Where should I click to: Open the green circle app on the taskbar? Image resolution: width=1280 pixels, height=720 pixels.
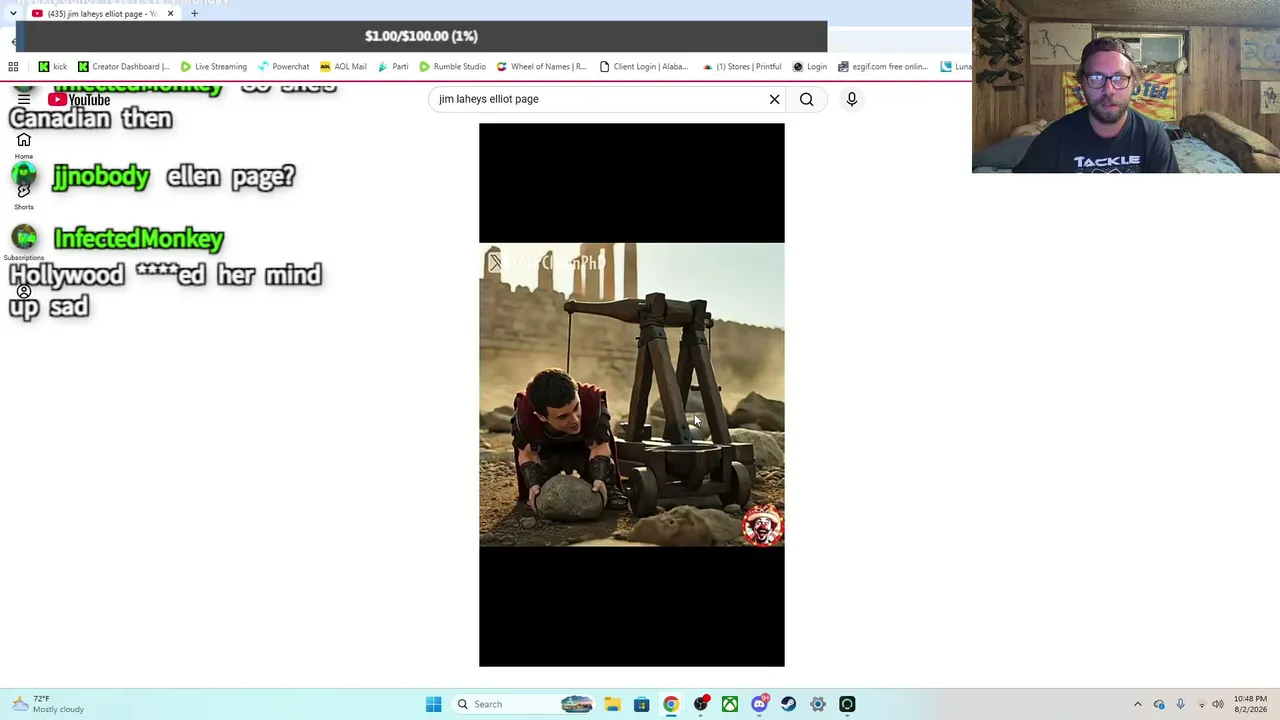847,704
